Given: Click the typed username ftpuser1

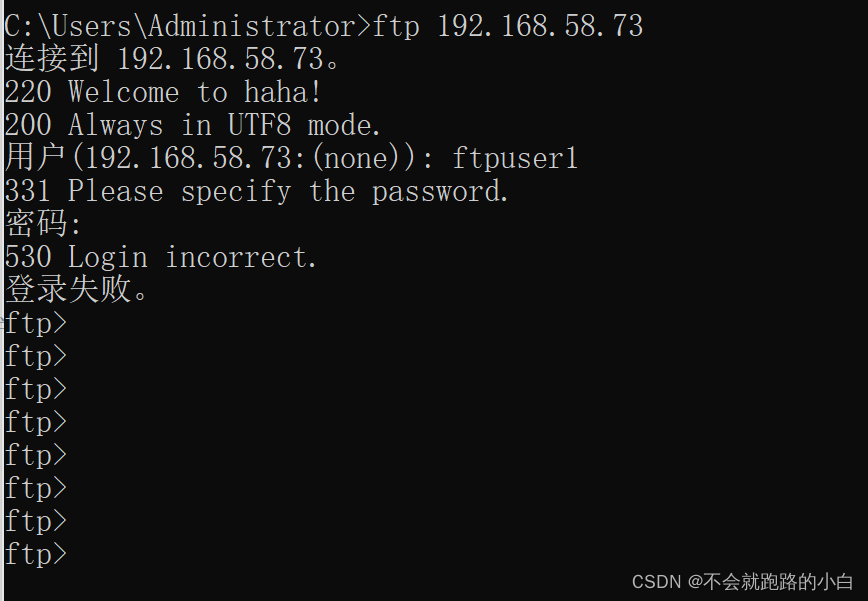Looking at the screenshot, I should point(515,159).
